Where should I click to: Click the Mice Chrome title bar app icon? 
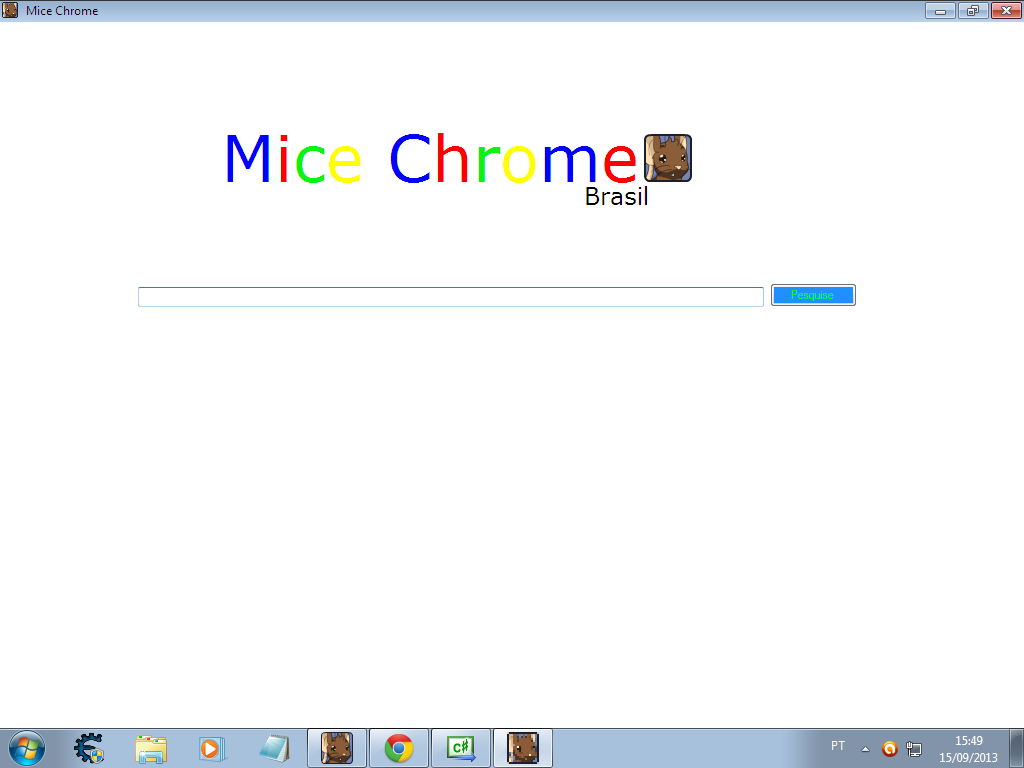coord(10,10)
